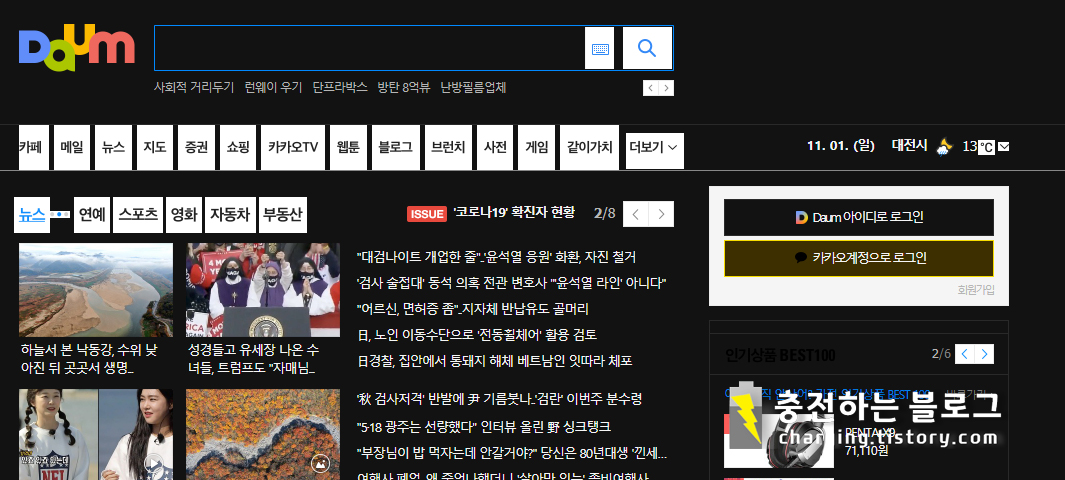This screenshot has width=1065, height=480.
Task: Expand the weather dropdown arrow
Action: pyautogui.click(x=1004, y=147)
